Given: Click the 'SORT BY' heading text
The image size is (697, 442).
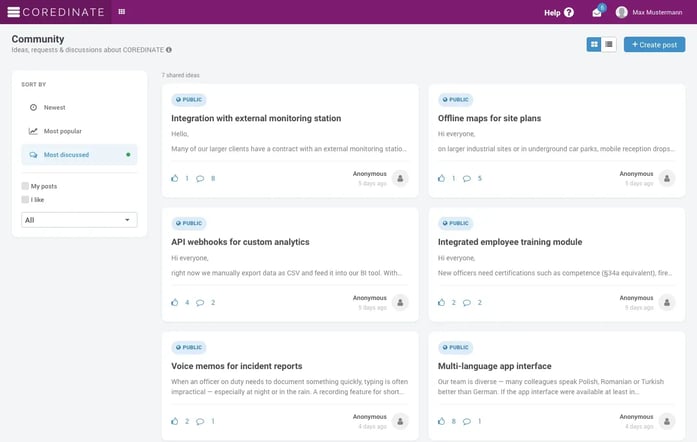Looking at the screenshot, I should coord(34,84).
